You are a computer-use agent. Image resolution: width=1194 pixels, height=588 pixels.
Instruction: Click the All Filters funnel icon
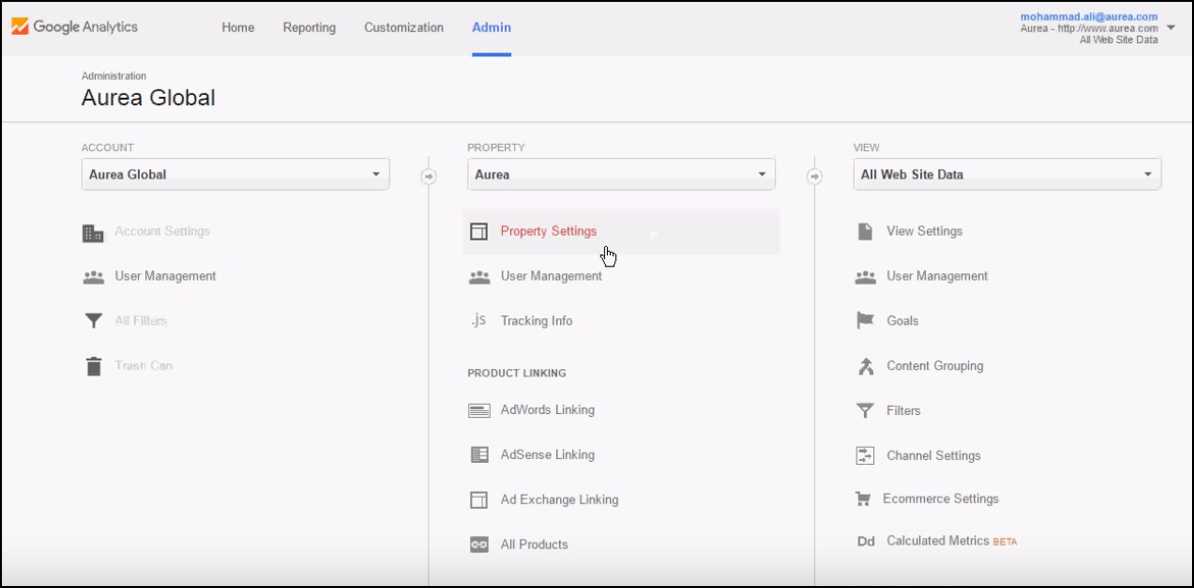click(x=93, y=321)
